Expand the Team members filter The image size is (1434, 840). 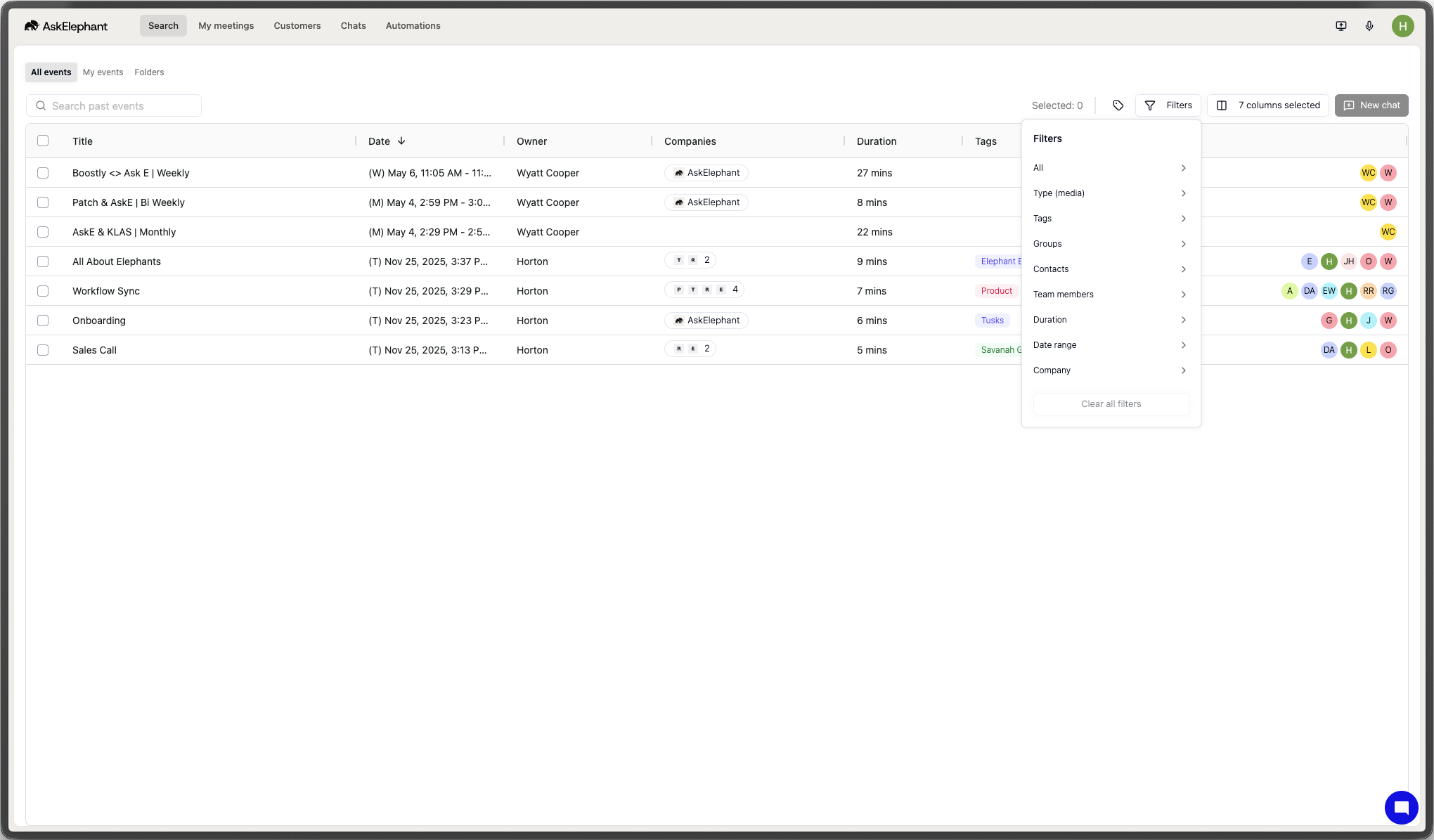click(1111, 295)
